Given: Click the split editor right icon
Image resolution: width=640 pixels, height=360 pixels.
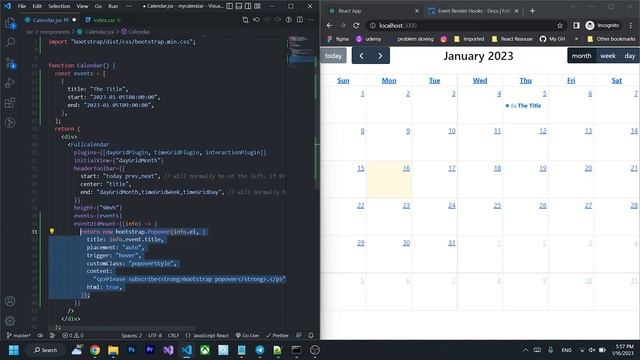Looking at the screenshot, I should click(300, 20).
